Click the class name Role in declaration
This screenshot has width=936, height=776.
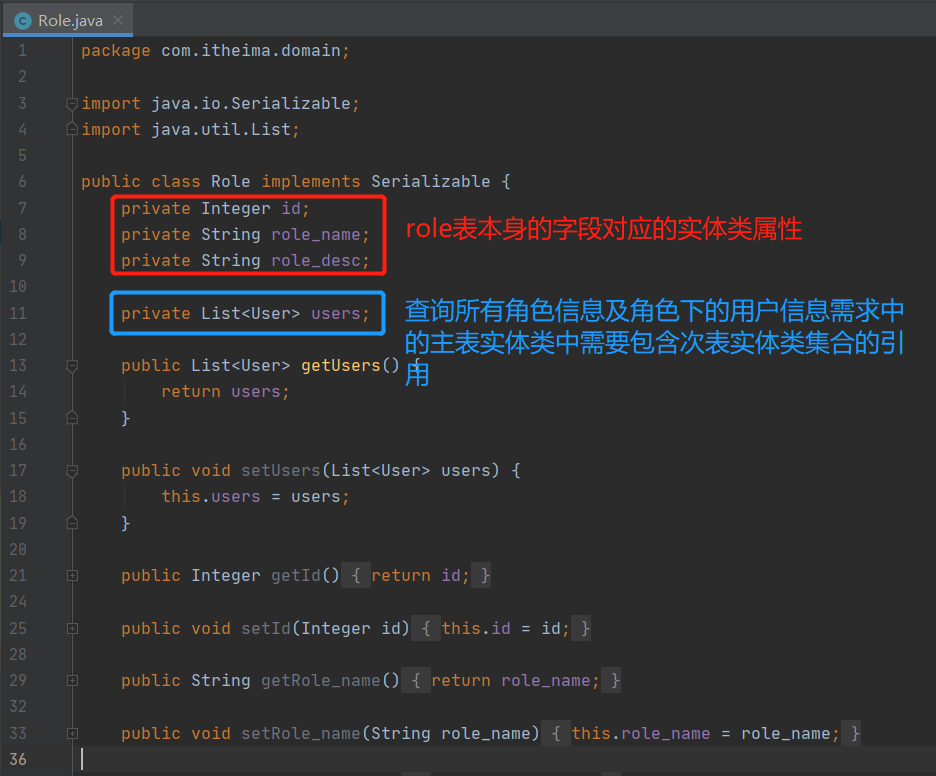pos(230,181)
